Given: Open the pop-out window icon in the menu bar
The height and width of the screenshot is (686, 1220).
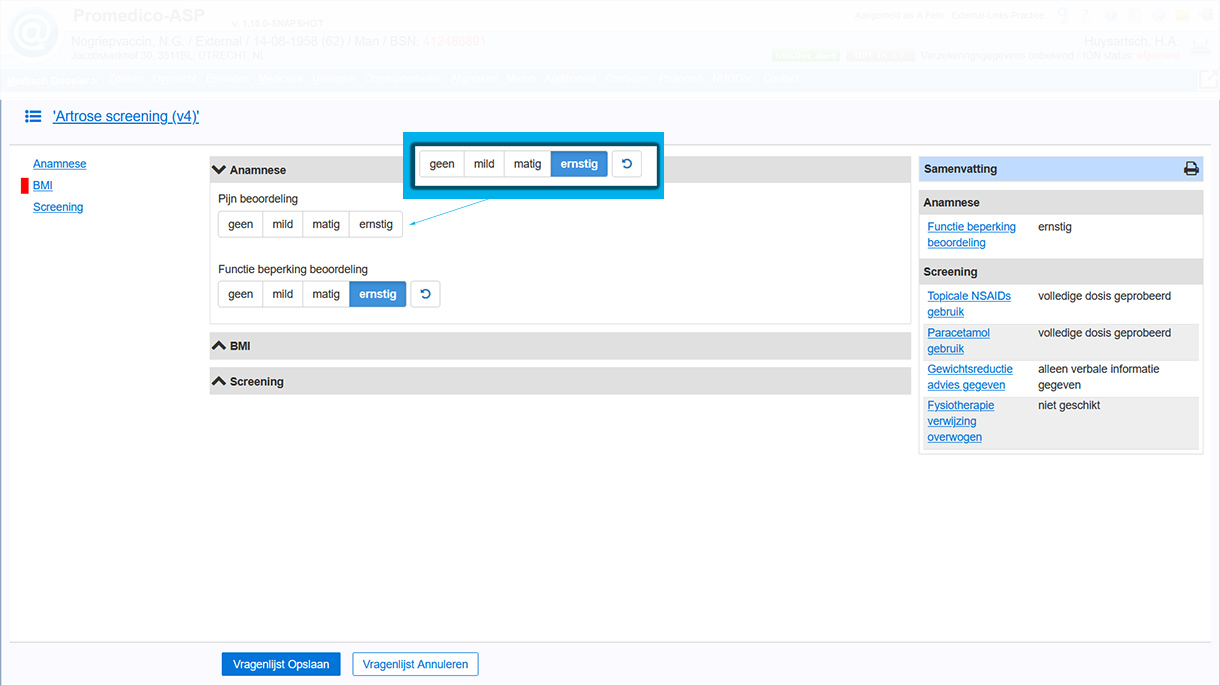Looking at the screenshot, I should point(1207,79).
